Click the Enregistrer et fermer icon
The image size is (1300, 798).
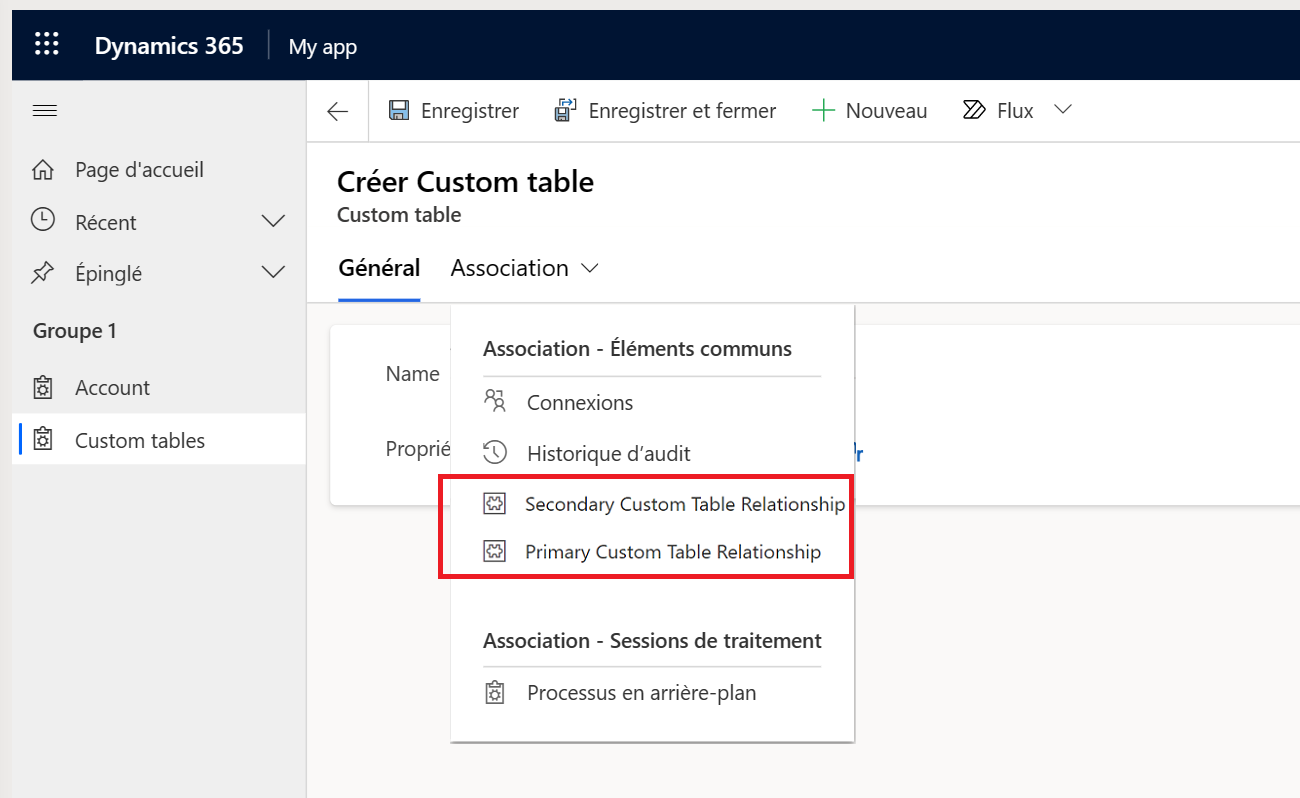coord(566,110)
